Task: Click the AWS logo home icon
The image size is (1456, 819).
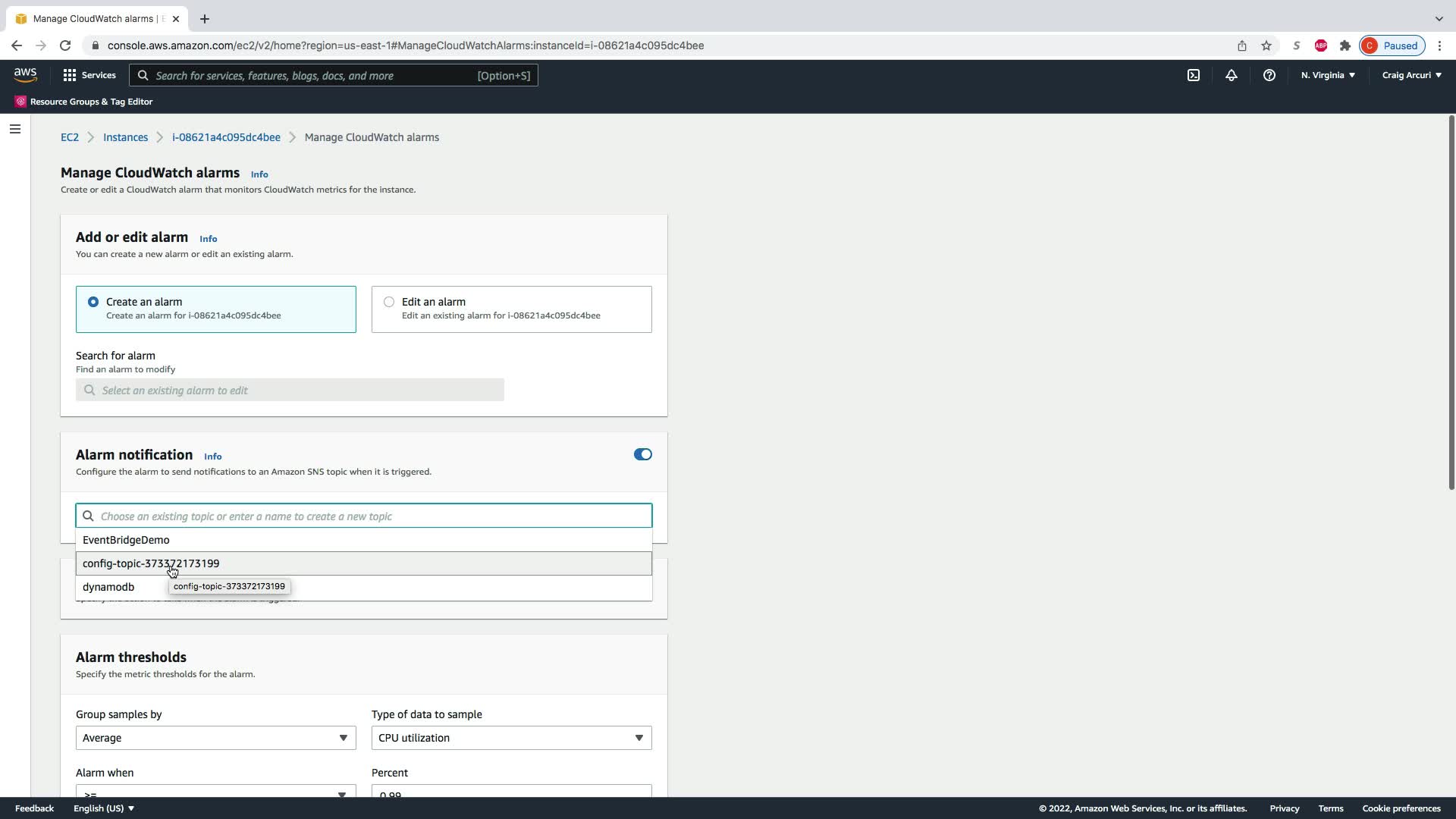Action: (25, 74)
